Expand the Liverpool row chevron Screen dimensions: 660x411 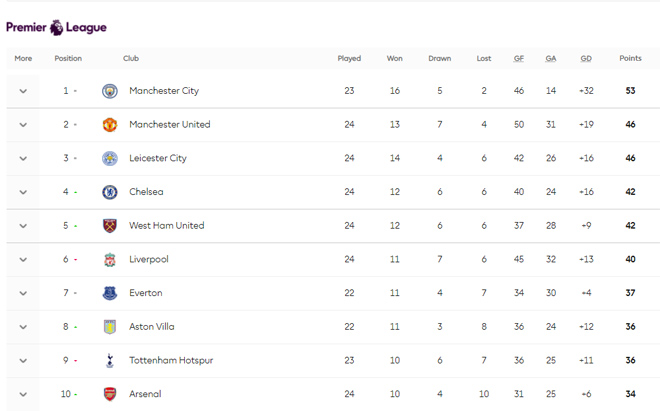[x=23, y=260]
